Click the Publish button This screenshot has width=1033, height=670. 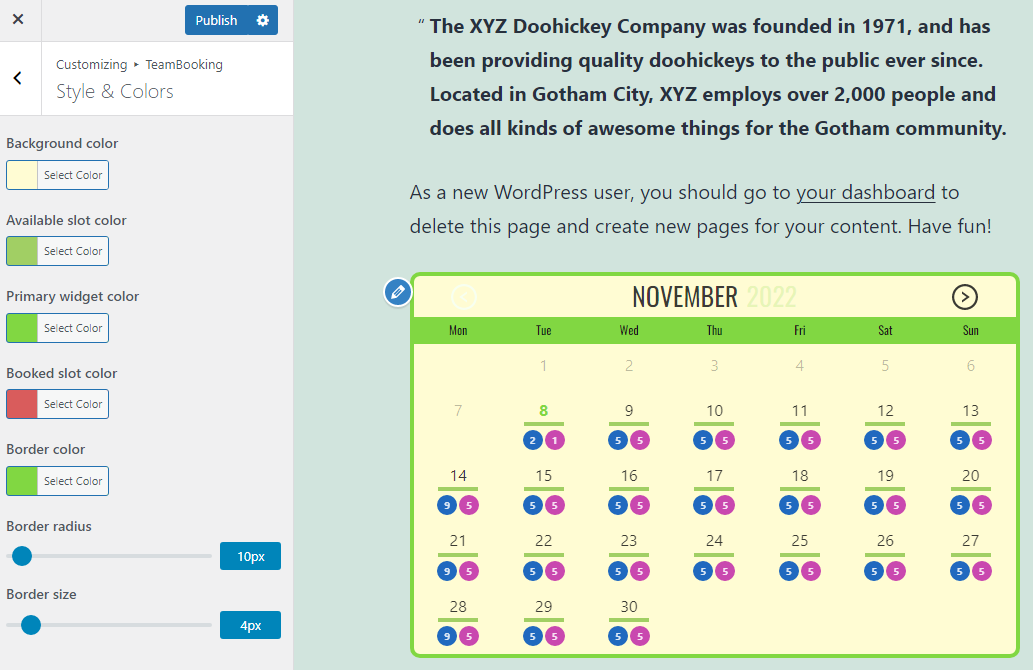click(x=216, y=20)
